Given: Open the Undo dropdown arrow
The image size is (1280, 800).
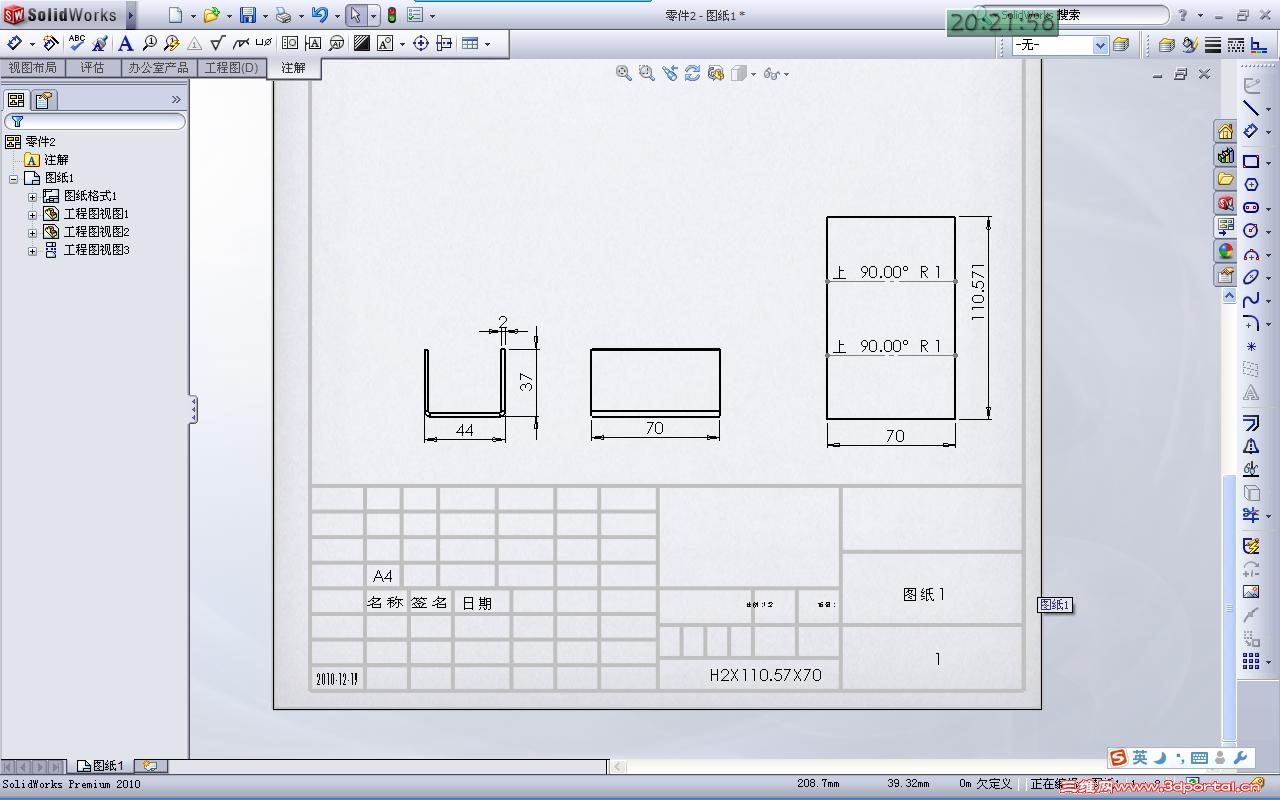Looking at the screenshot, I should click(337, 15).
